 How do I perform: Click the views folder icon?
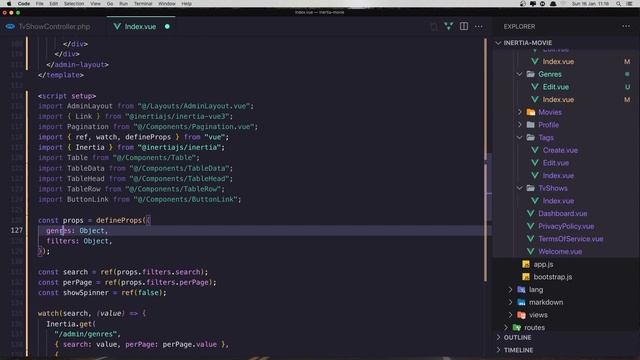[521, 315]
